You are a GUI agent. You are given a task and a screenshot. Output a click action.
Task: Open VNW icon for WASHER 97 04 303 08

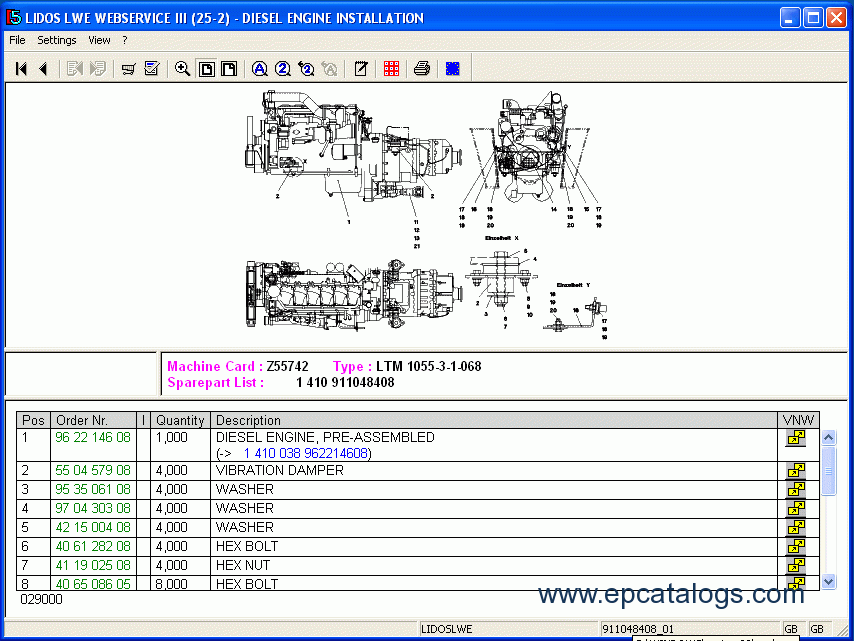pyautogui.click(x=796, y=509)
